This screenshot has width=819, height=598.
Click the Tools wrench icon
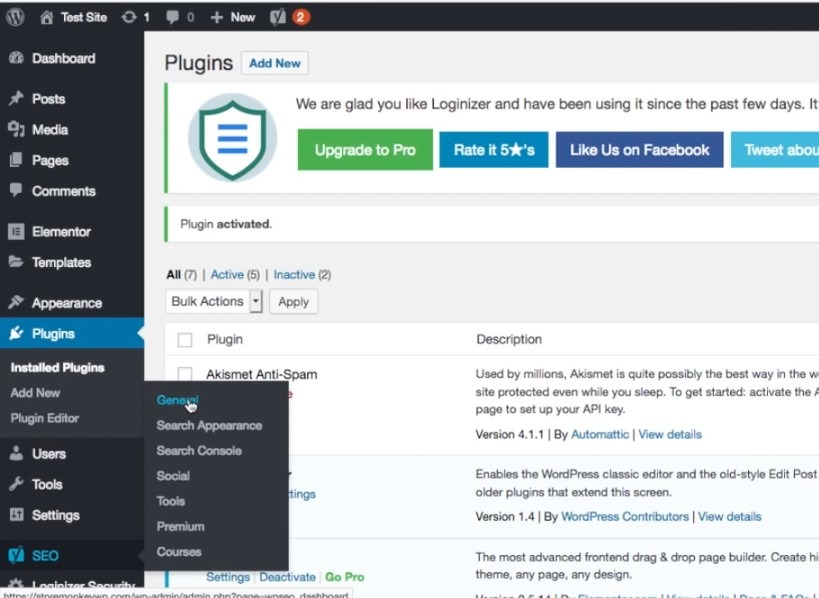pyautogui.click(x=16, y=484)
